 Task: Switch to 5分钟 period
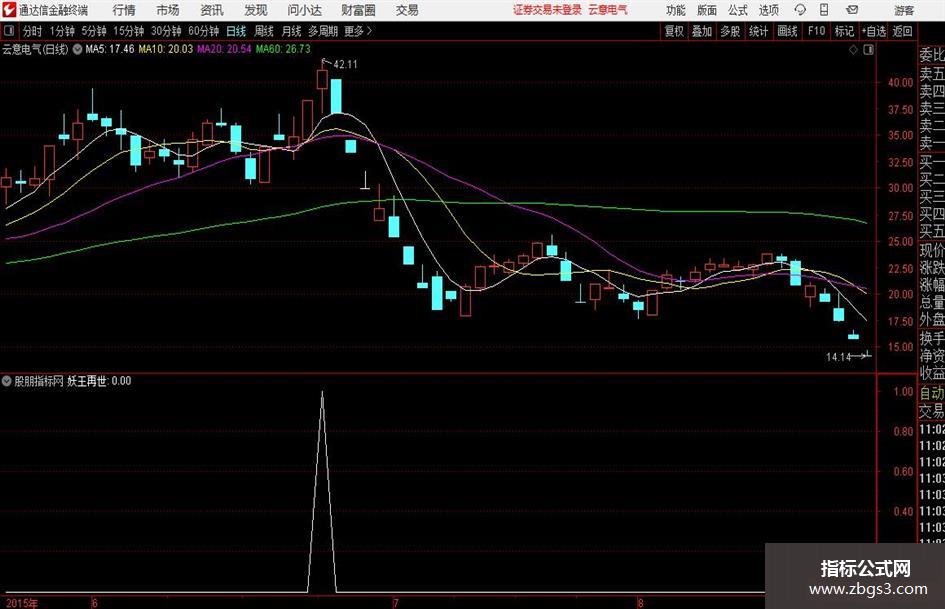pos(94,31)
